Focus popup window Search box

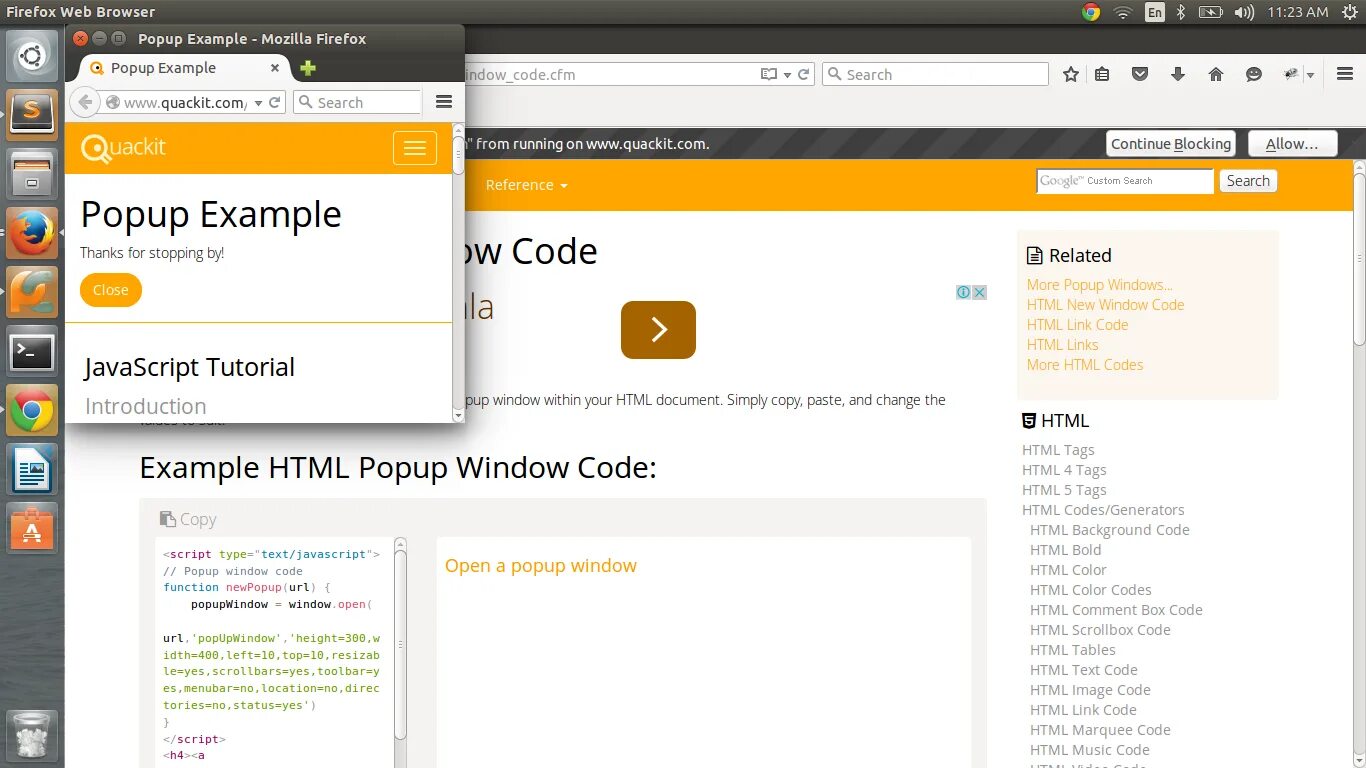(357, 102)
